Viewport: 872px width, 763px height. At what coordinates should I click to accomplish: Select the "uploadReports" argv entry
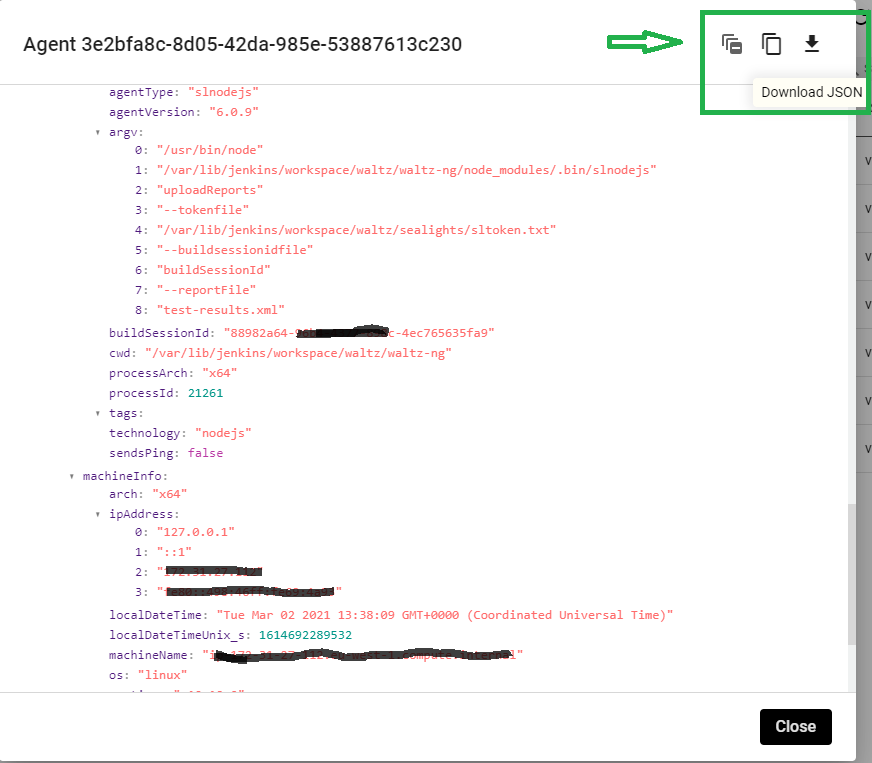[x=209, y=189]
